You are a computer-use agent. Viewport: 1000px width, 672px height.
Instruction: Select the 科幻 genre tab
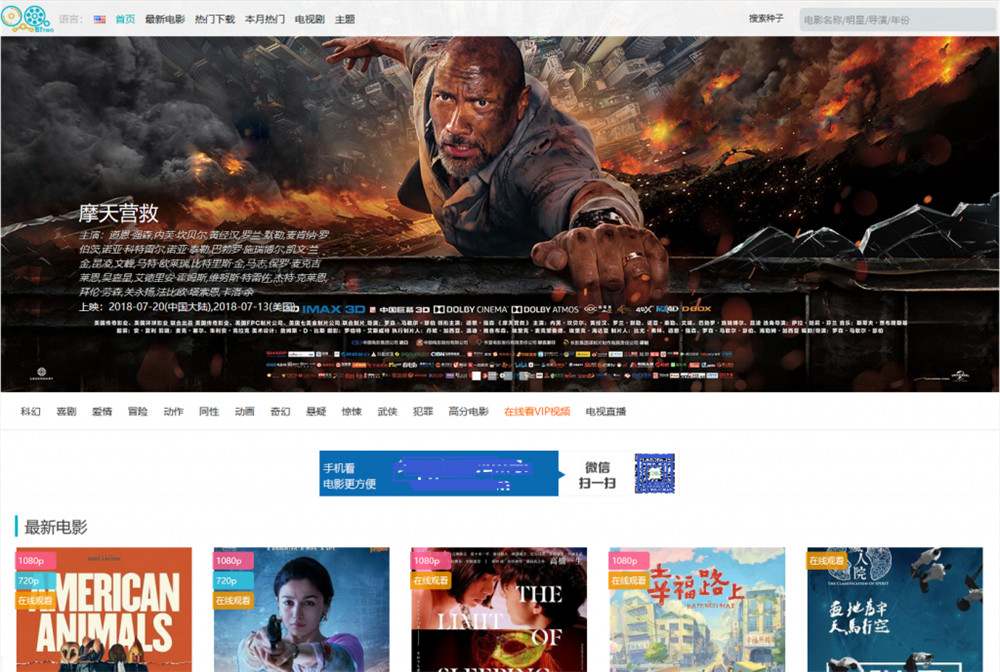[x=31, y=411]
